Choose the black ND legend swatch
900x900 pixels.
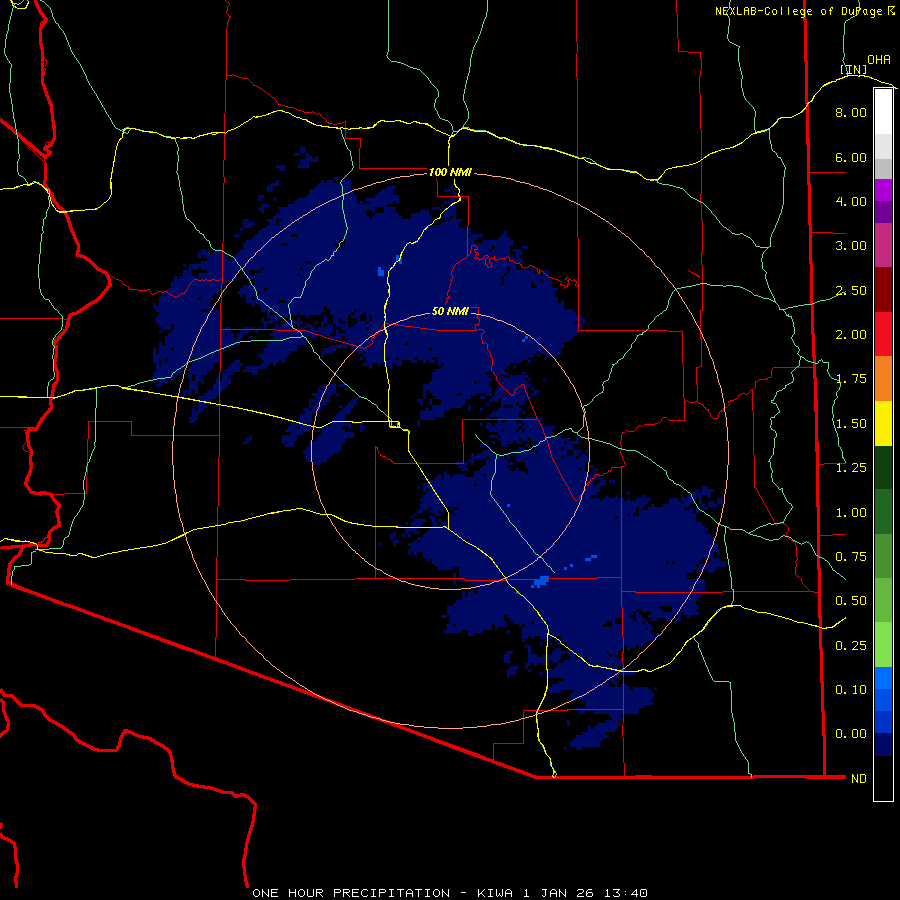[883, 778]
